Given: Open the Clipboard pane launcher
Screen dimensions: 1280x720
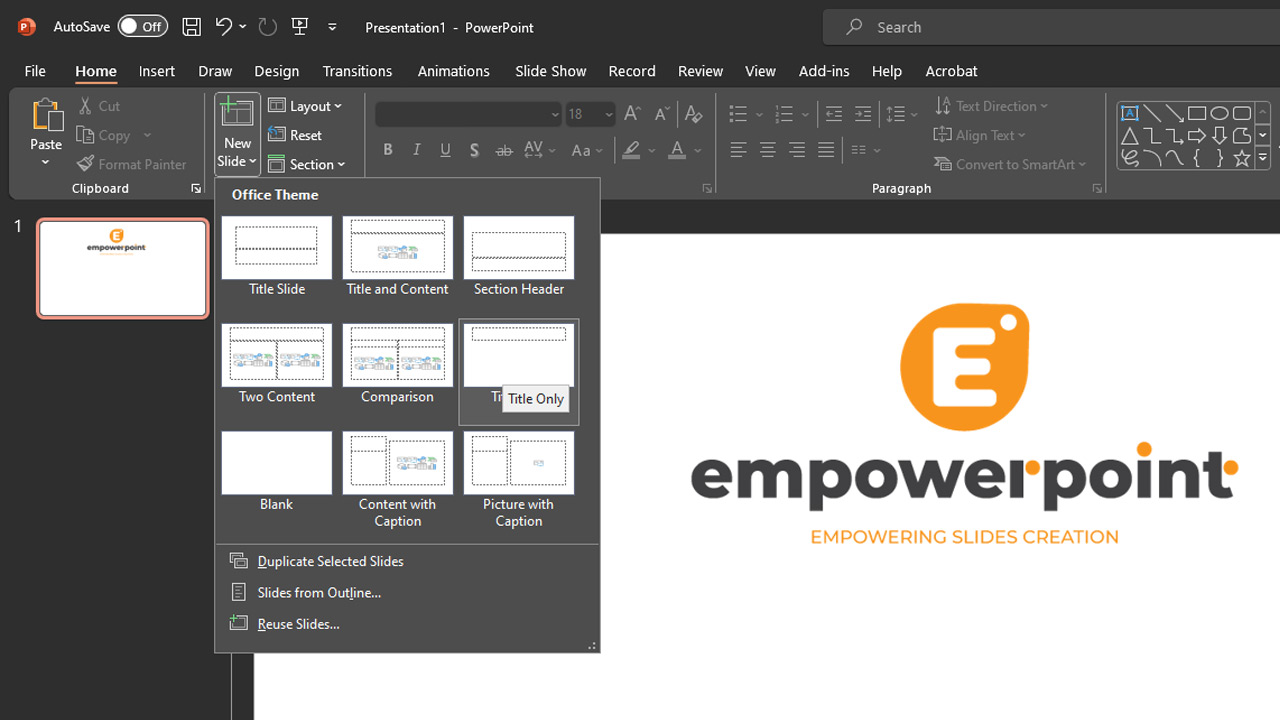Looking at the screenshot, I should point(196,189).
